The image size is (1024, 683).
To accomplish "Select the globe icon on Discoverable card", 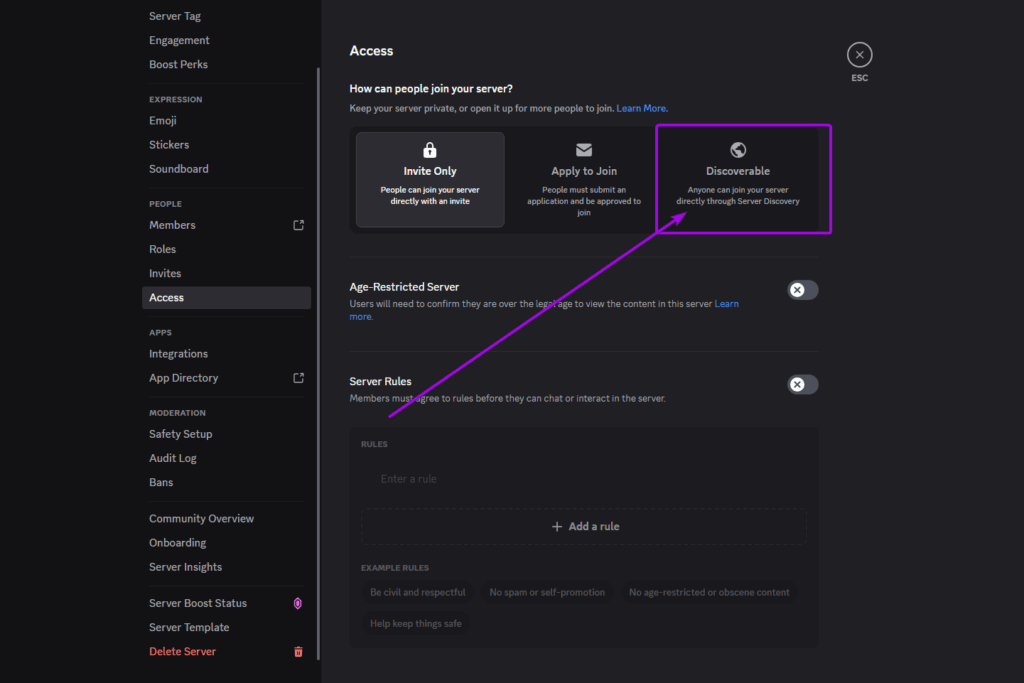I will pyautogui.click(x=738, y=149).
